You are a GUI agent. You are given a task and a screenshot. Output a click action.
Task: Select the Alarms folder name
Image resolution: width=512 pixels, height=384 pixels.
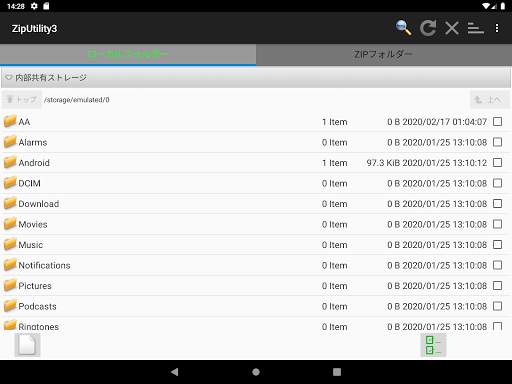click(x=33, y=142)
